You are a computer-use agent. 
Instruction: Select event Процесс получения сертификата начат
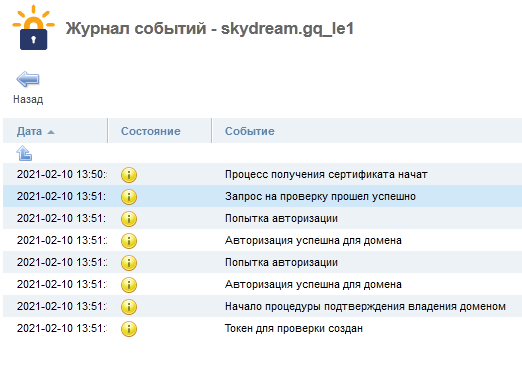326,174
